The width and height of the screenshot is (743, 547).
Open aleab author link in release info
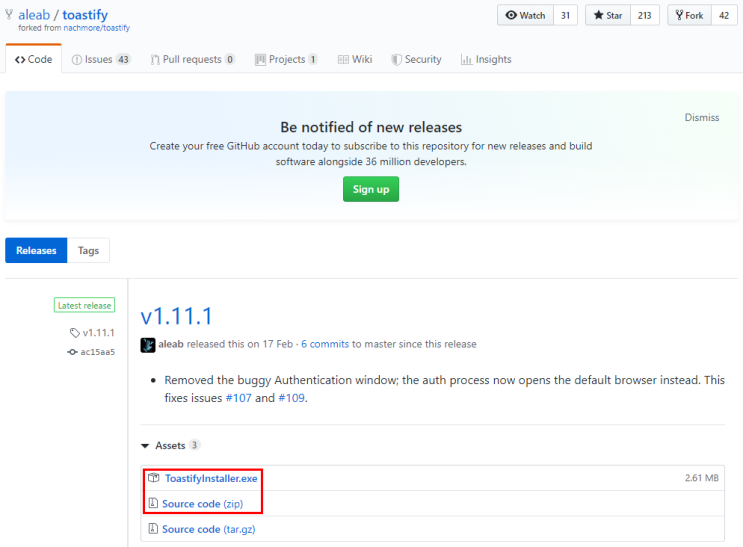pyautogui.click(x=171, y=344)
